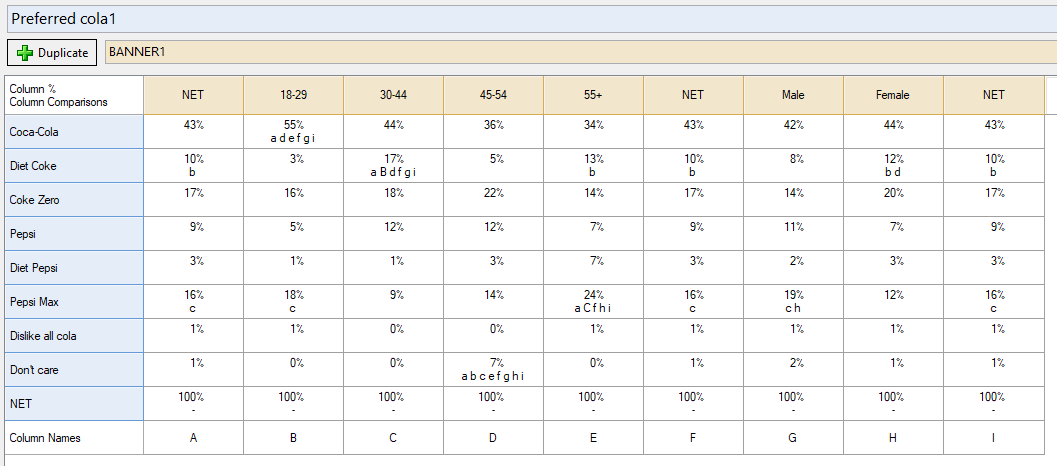Select the Column Names row label

(x=74, y=438)
